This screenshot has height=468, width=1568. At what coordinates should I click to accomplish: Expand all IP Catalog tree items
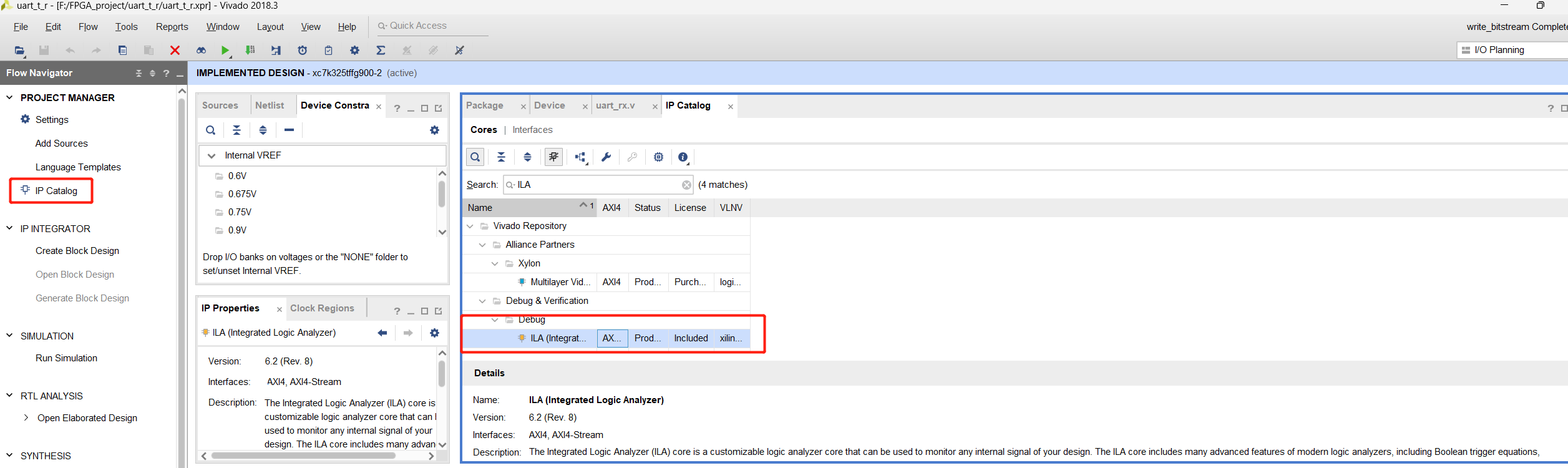coord(527,157)
